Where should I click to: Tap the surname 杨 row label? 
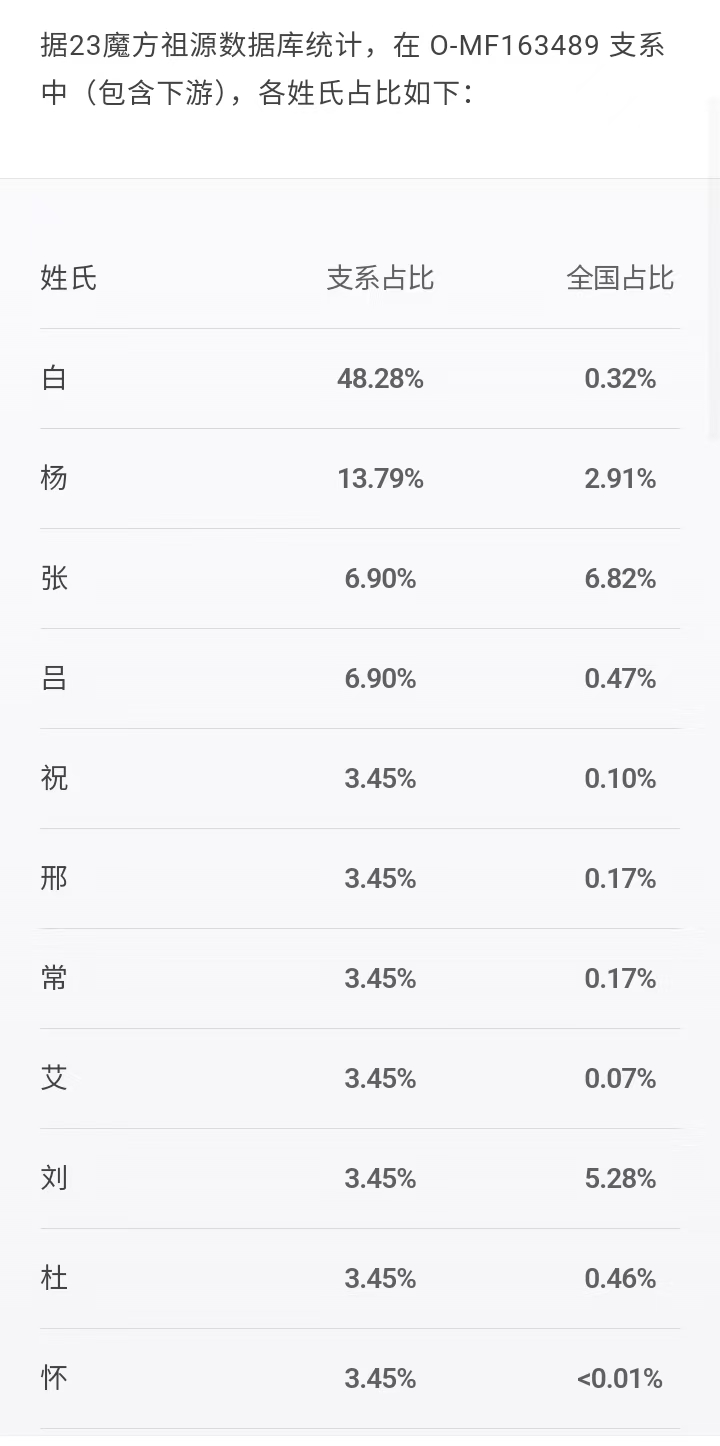coord(54,478)
